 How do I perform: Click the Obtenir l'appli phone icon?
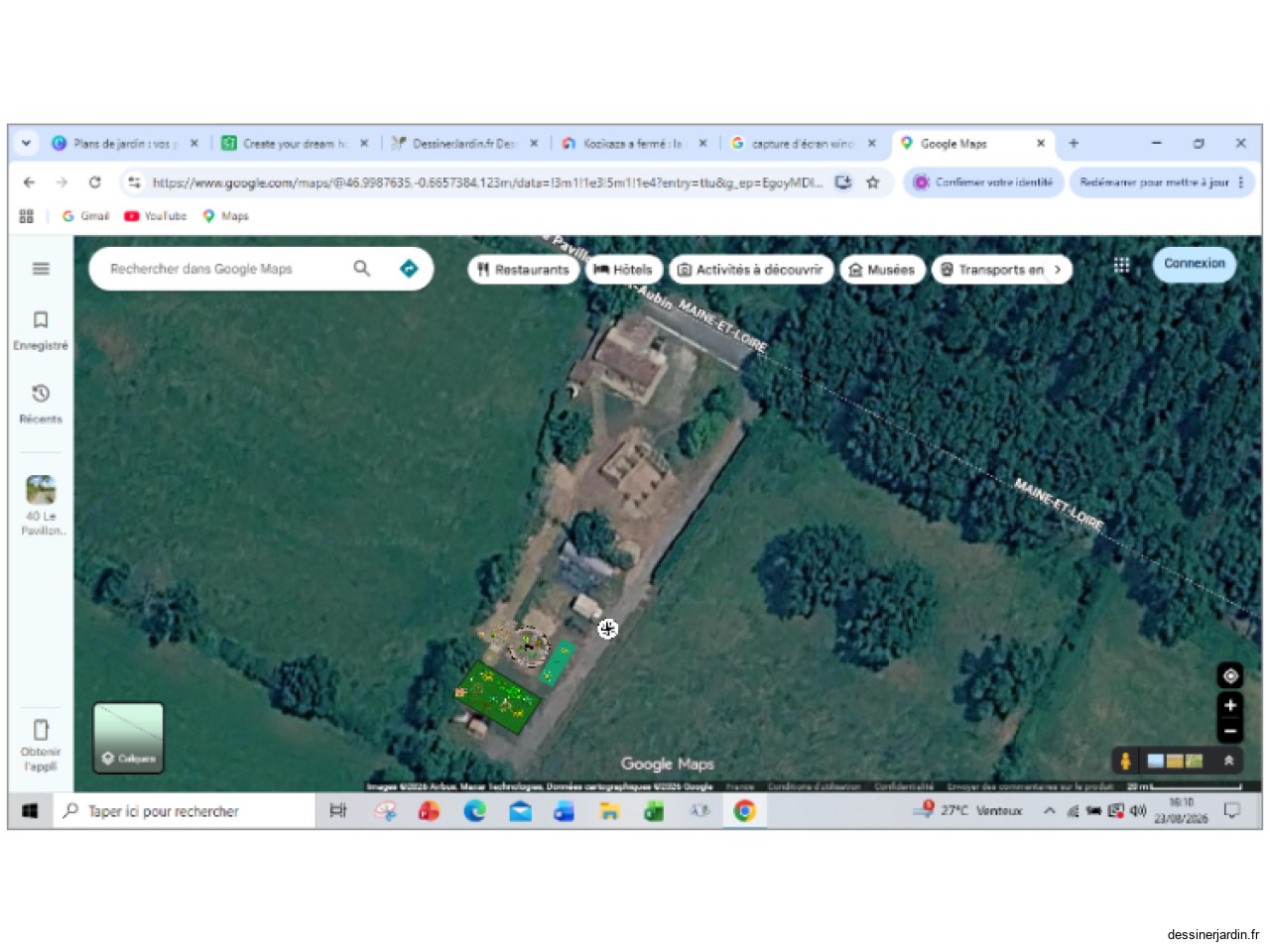41,730
